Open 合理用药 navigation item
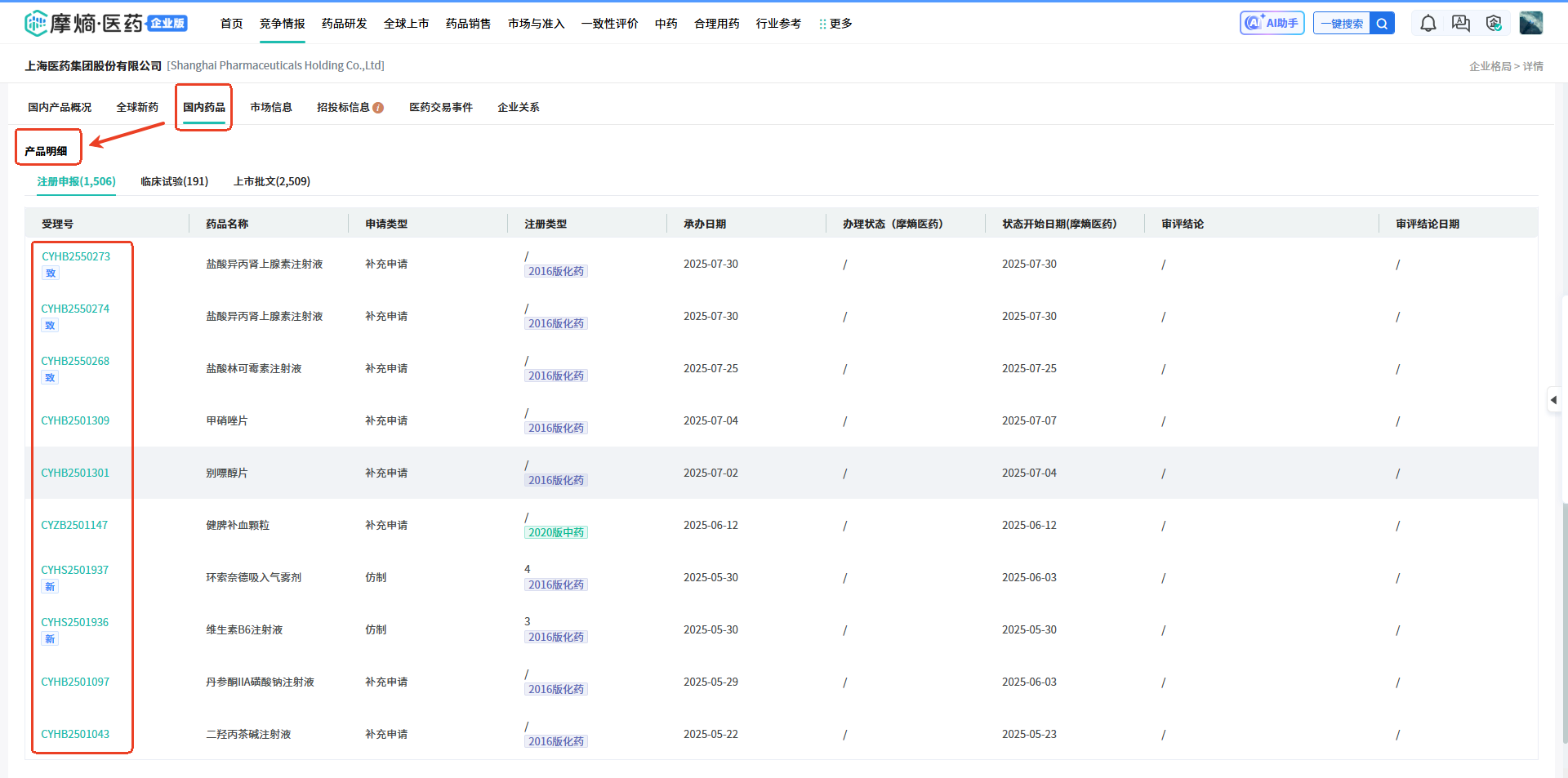The image size is (1568, 778). pyautogui.click(x=717, y=24)
